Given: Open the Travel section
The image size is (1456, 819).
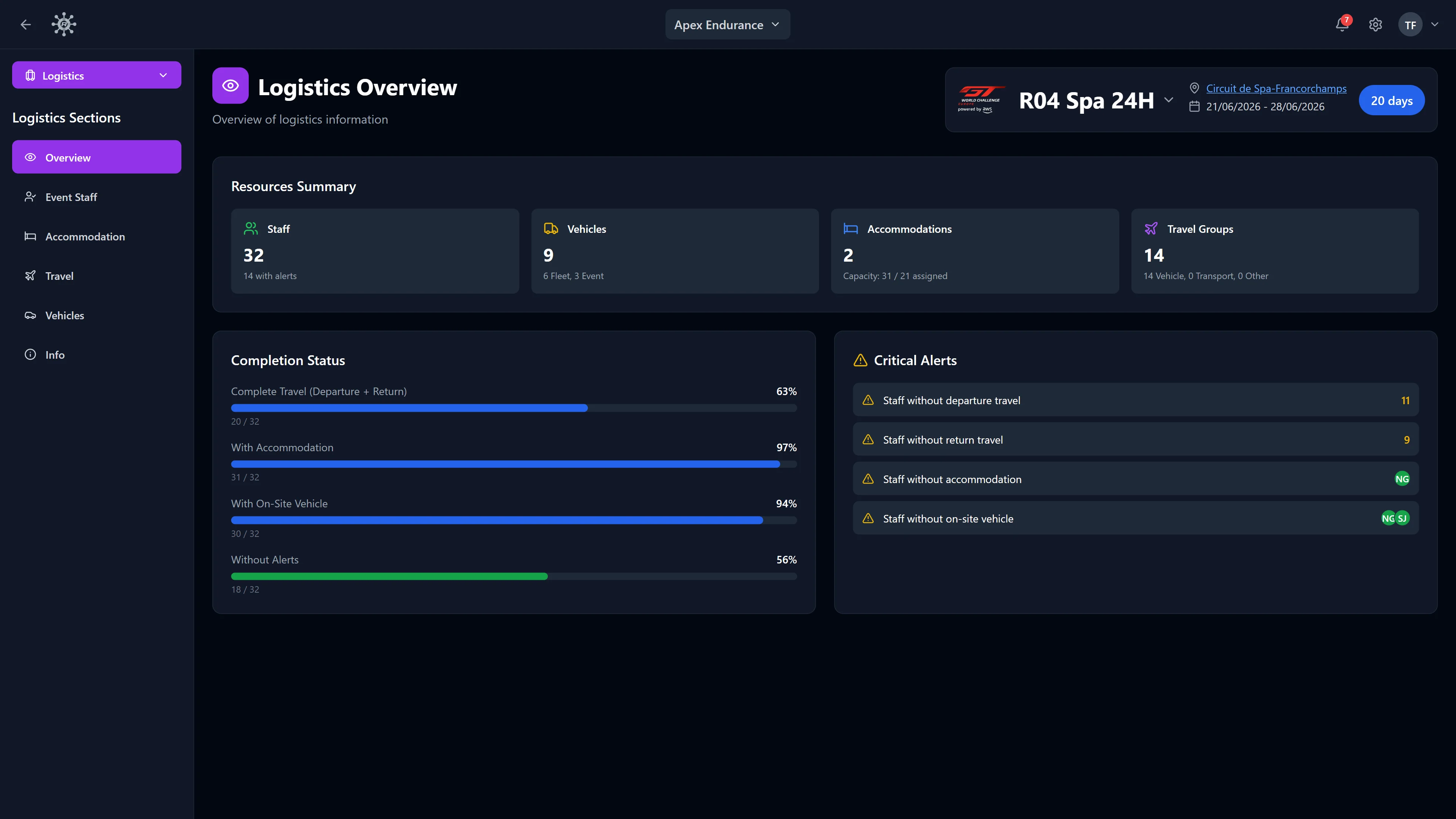Looking at the screenshot, I should 97,276.
